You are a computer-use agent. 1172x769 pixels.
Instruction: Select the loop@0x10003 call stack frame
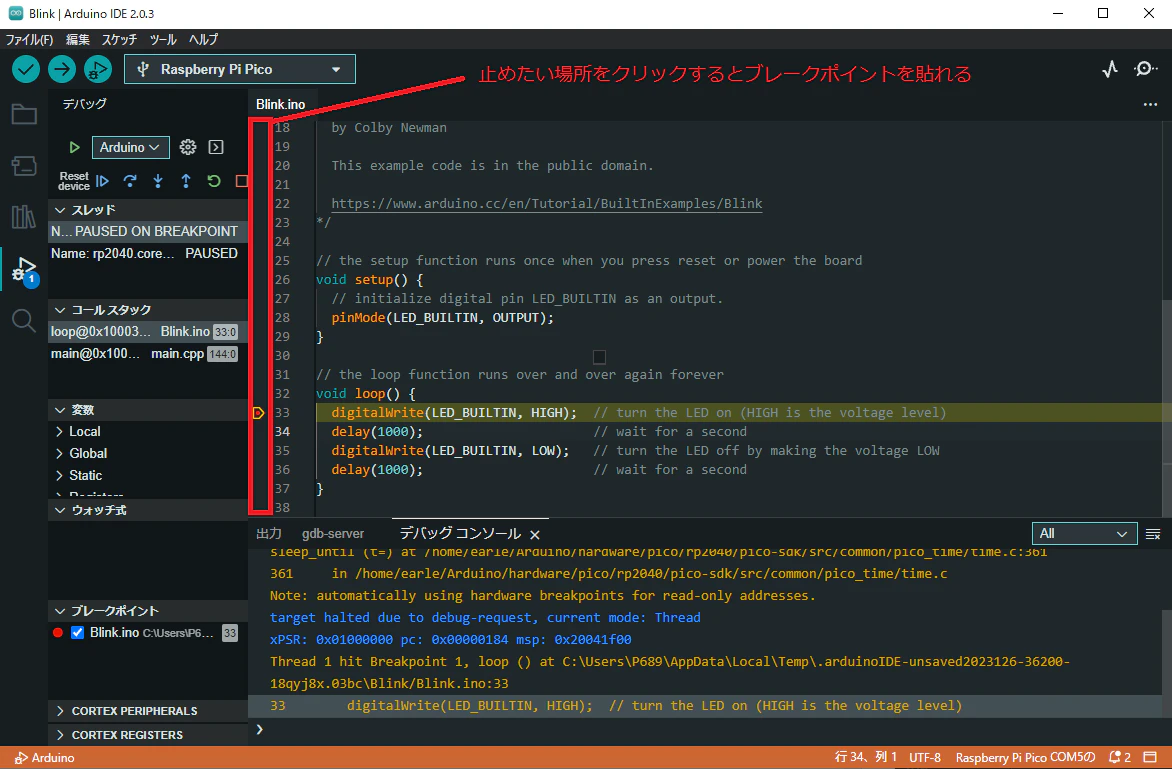click(147, 332)
